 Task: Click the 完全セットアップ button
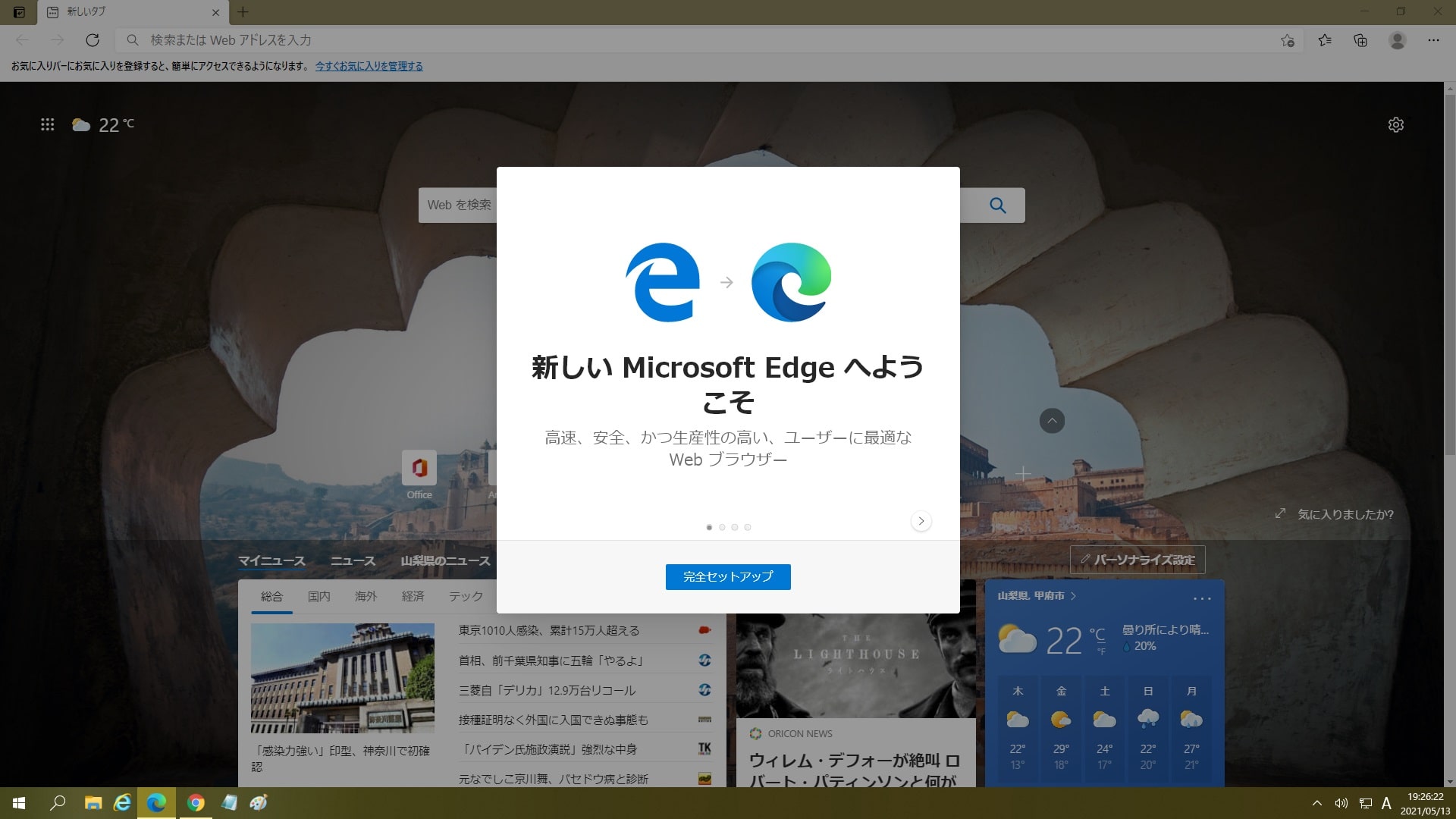click(x=728, y=576)
